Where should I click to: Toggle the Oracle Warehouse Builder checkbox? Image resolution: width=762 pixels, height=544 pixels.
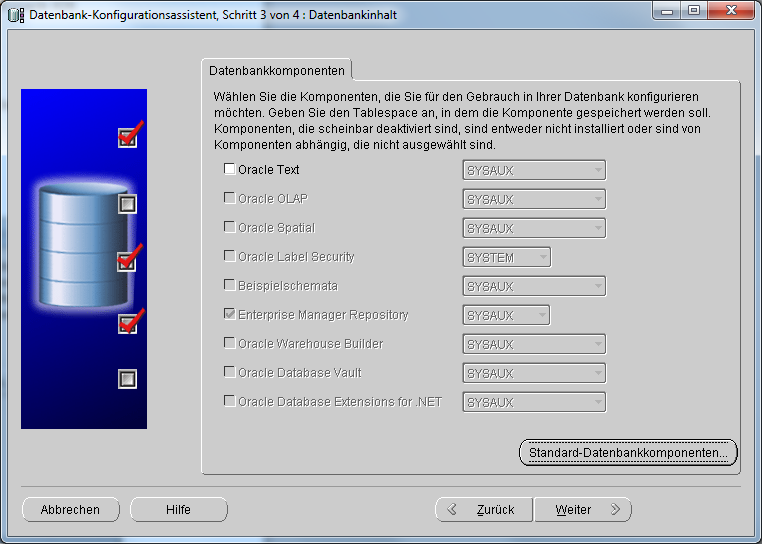click(x=229, y=343)
